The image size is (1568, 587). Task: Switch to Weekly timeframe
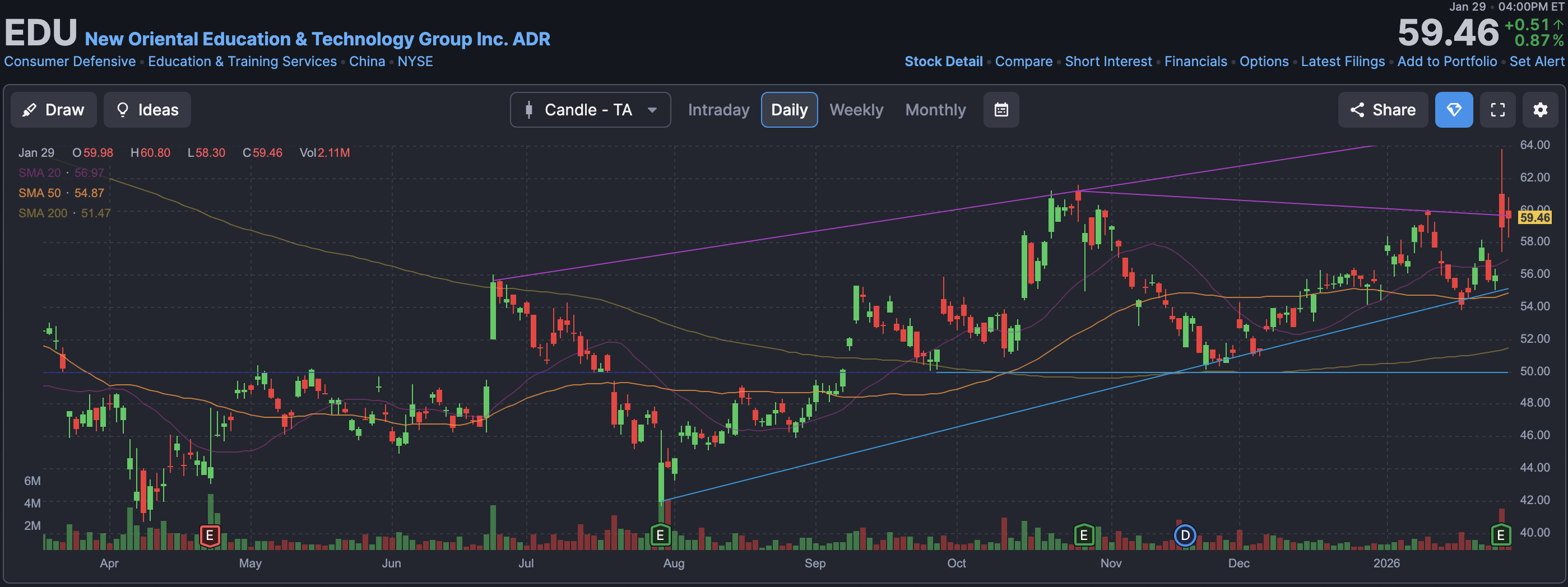point(856,110)
